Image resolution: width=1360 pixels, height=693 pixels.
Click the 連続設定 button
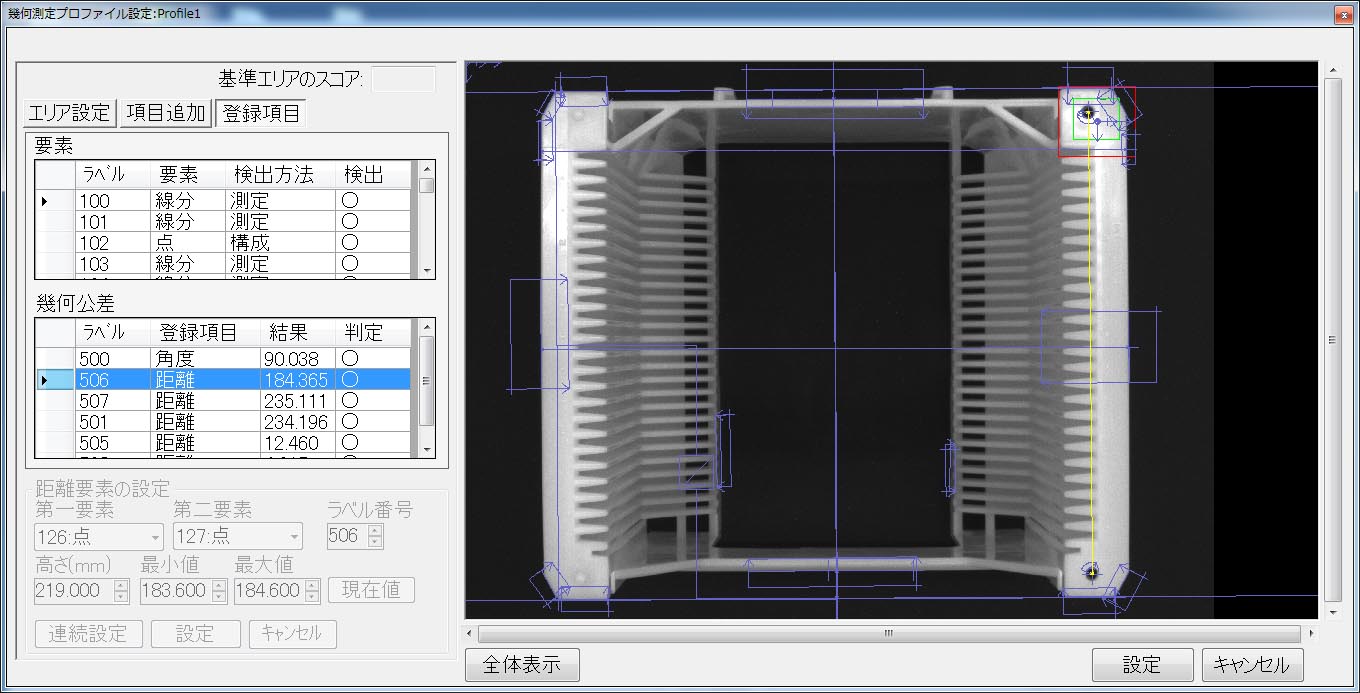(88, 633)
